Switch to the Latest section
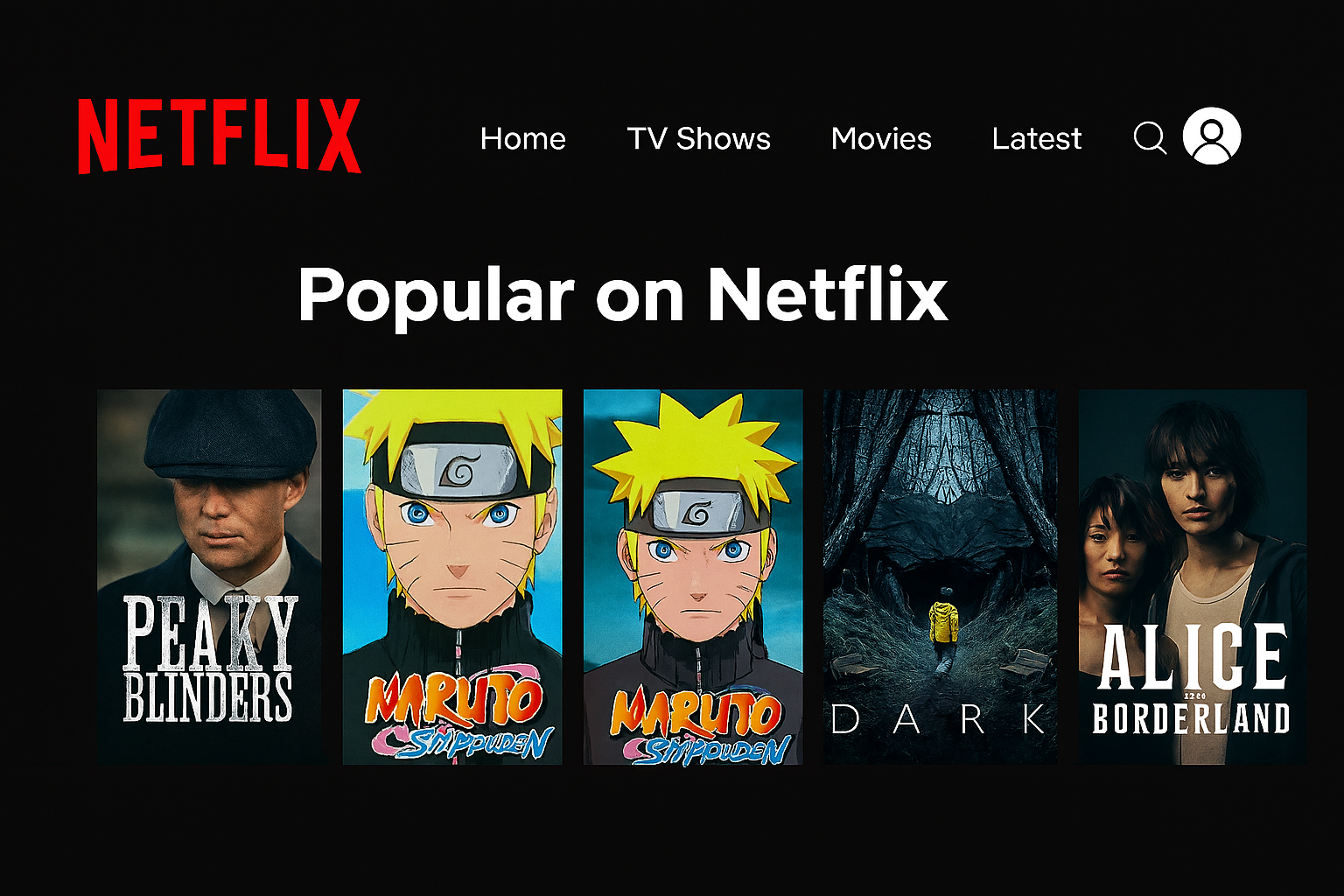Screen dimensions: 1344x896 point(1037,138)
